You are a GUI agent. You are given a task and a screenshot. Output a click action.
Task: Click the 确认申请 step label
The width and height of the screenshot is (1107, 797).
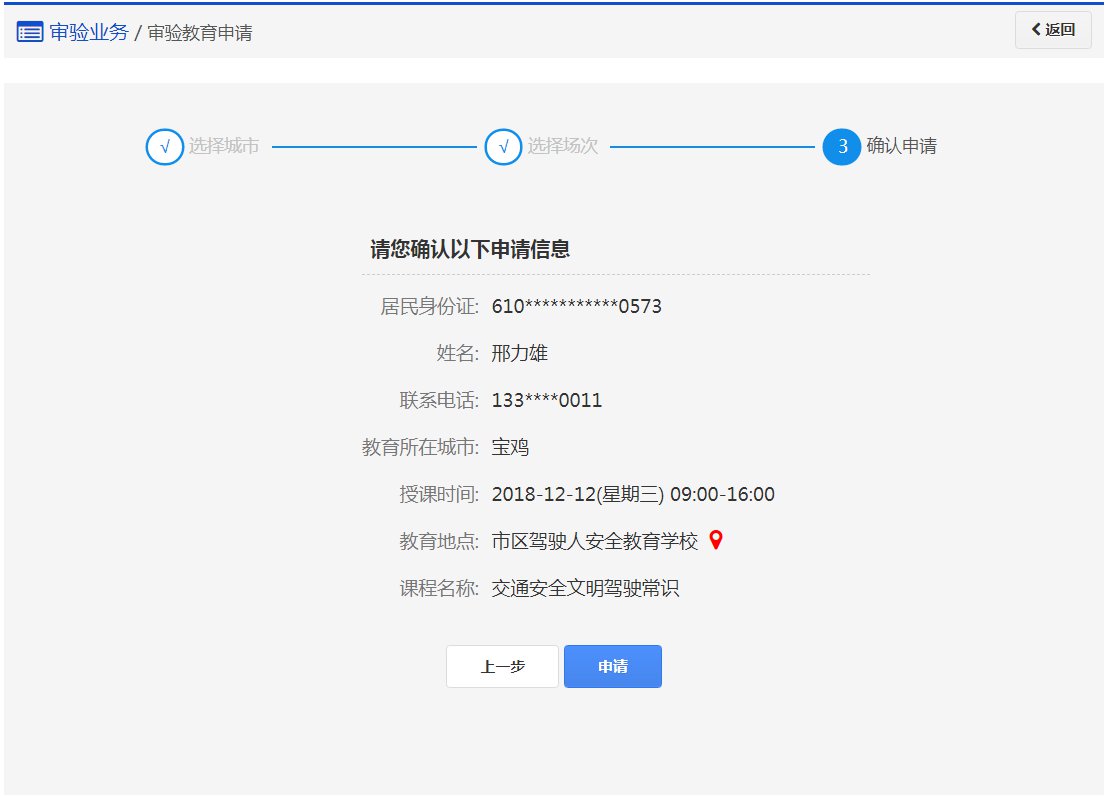(902, 147)
